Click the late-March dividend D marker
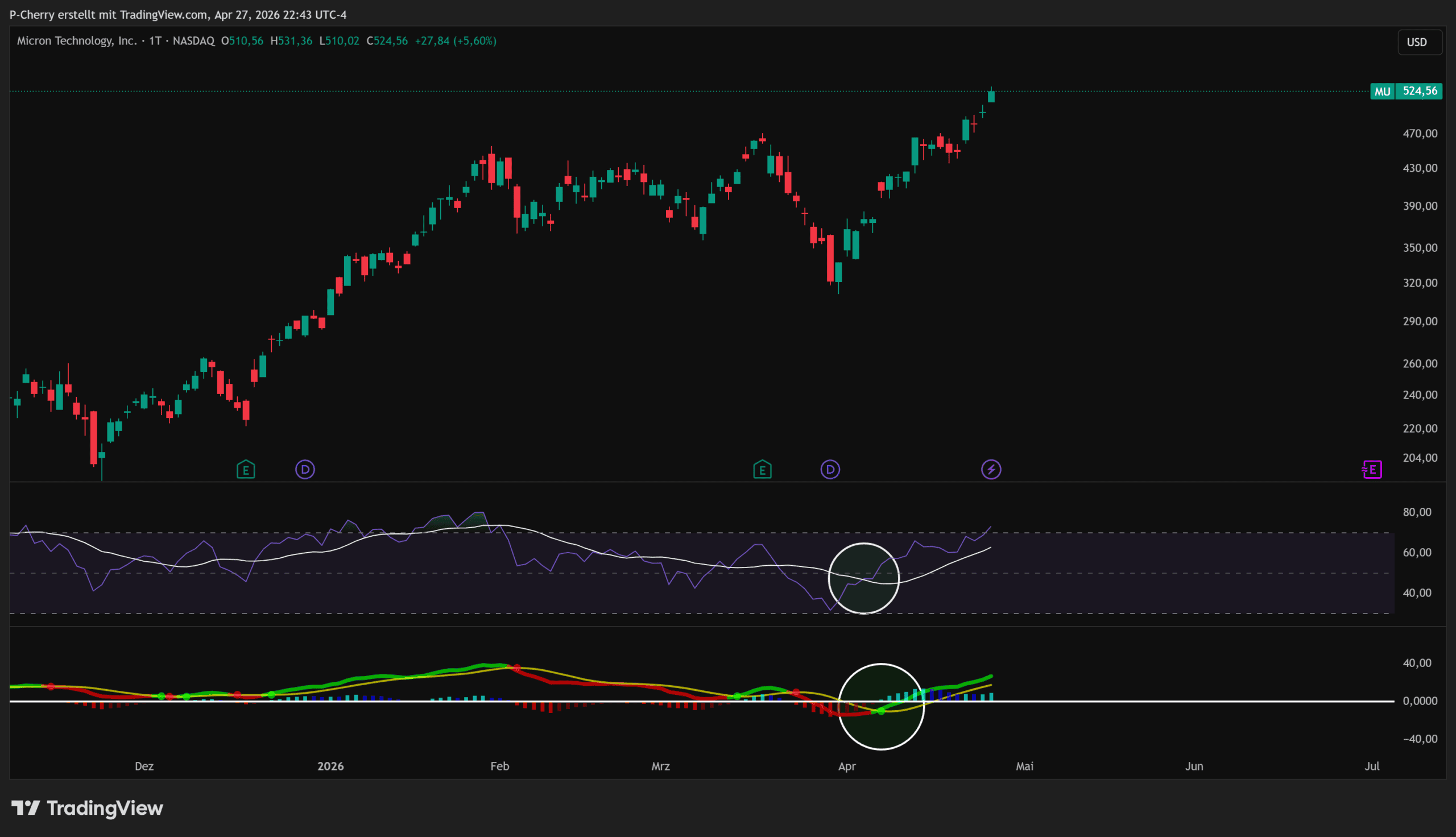The width and height of the screenshot is (1456, 837). click(x=829, y=470)
